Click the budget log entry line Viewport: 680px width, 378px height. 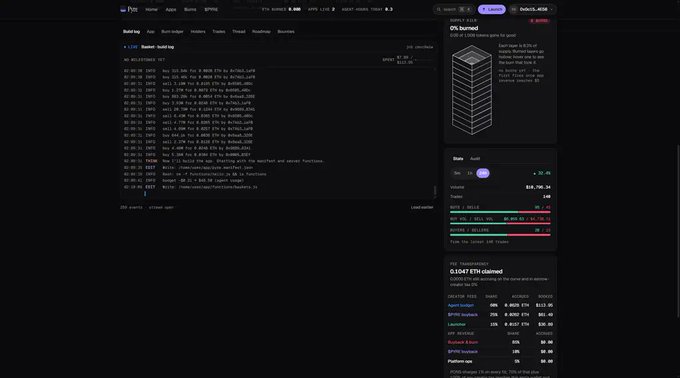pyautogui.click(x=184, y=180)
